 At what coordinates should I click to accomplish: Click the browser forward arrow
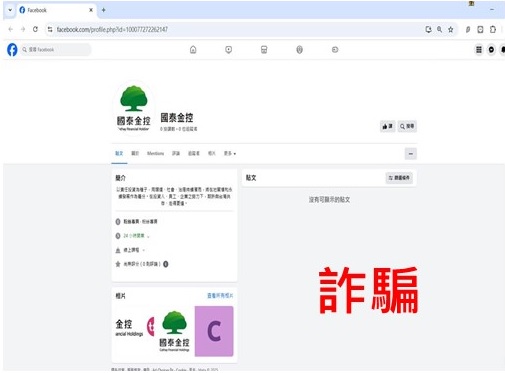point(23,29)
